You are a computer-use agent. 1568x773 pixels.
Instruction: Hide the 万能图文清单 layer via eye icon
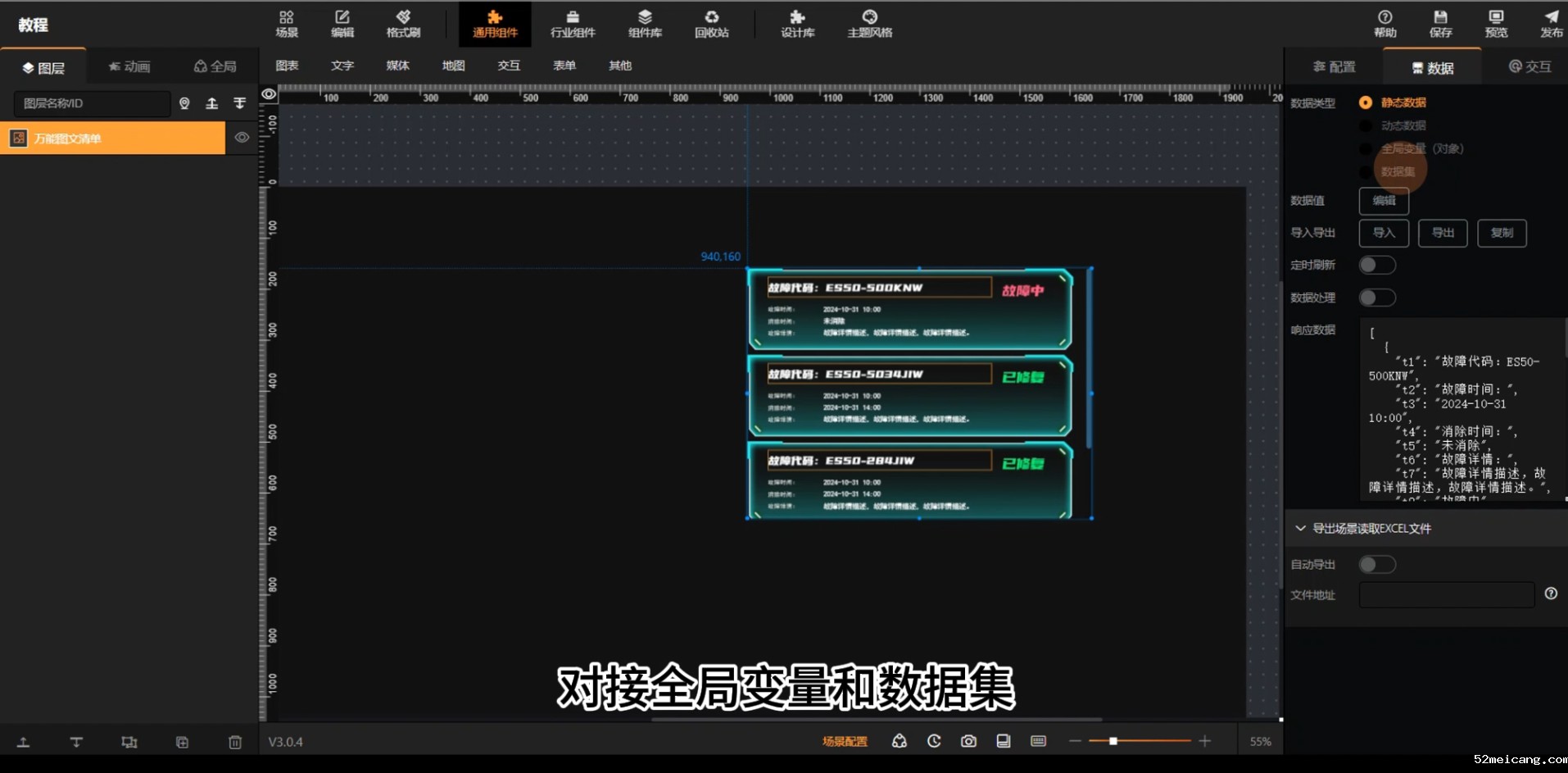point(242,138)
